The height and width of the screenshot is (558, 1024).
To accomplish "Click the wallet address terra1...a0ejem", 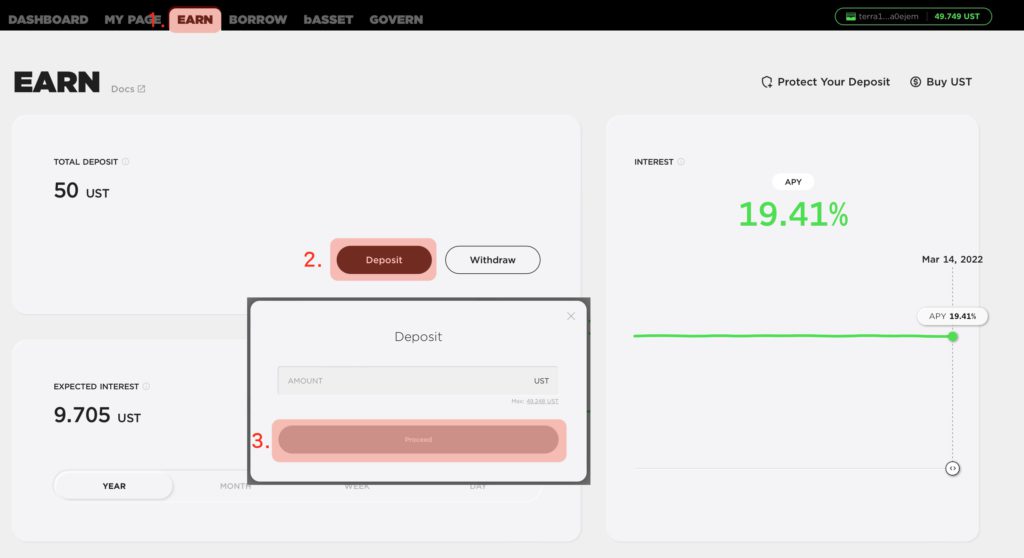I will pyautogui.click(x=888, y=16).
